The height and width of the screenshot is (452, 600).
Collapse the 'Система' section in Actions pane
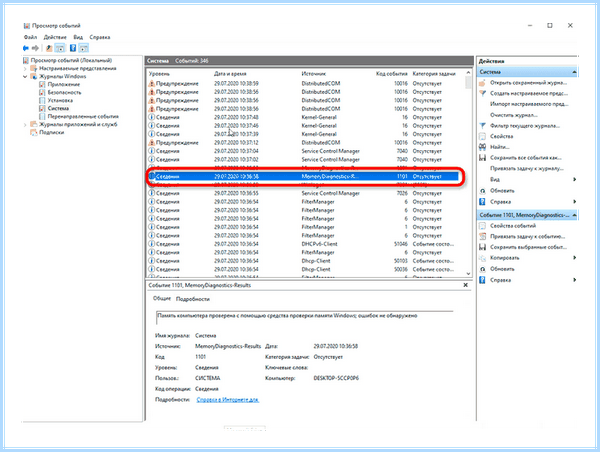click(574, 72)
